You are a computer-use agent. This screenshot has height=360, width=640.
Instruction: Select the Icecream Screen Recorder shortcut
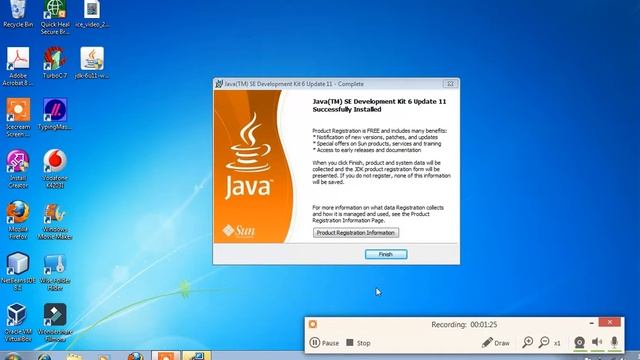[18, 118]
